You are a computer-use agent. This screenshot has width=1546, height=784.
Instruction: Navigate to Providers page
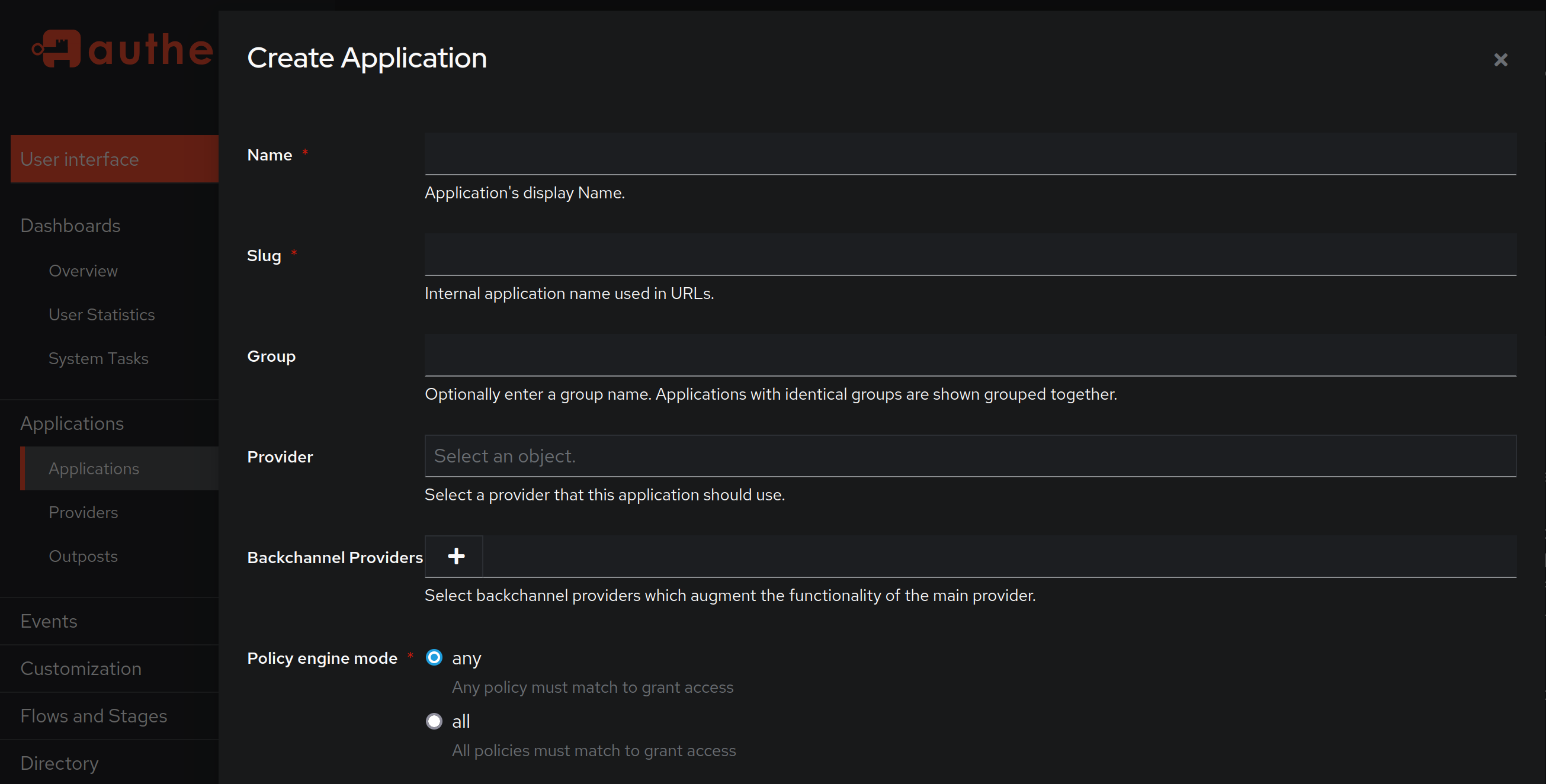(x=84, y=512)
